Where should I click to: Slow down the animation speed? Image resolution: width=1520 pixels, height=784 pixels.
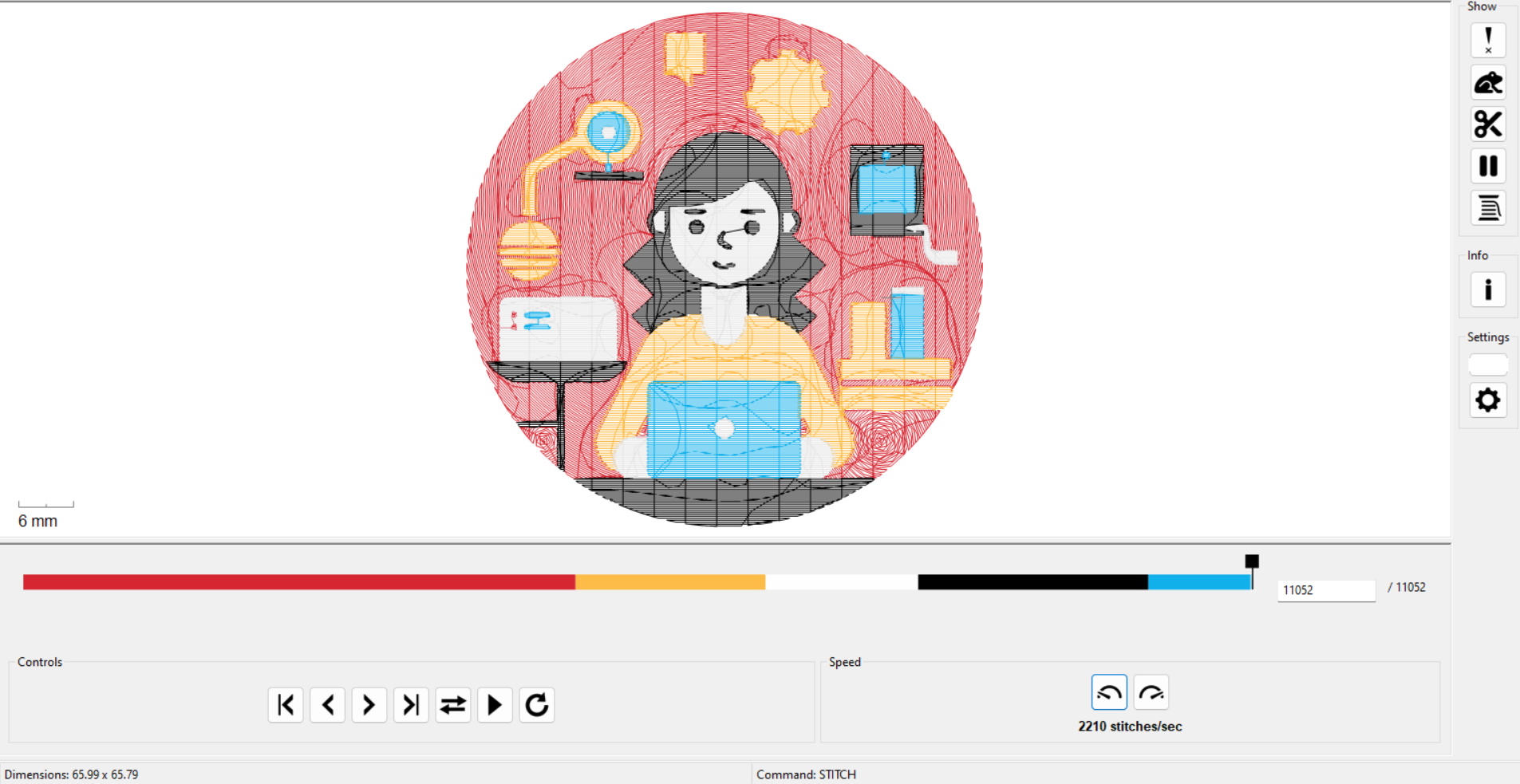tap(1109, 692)
